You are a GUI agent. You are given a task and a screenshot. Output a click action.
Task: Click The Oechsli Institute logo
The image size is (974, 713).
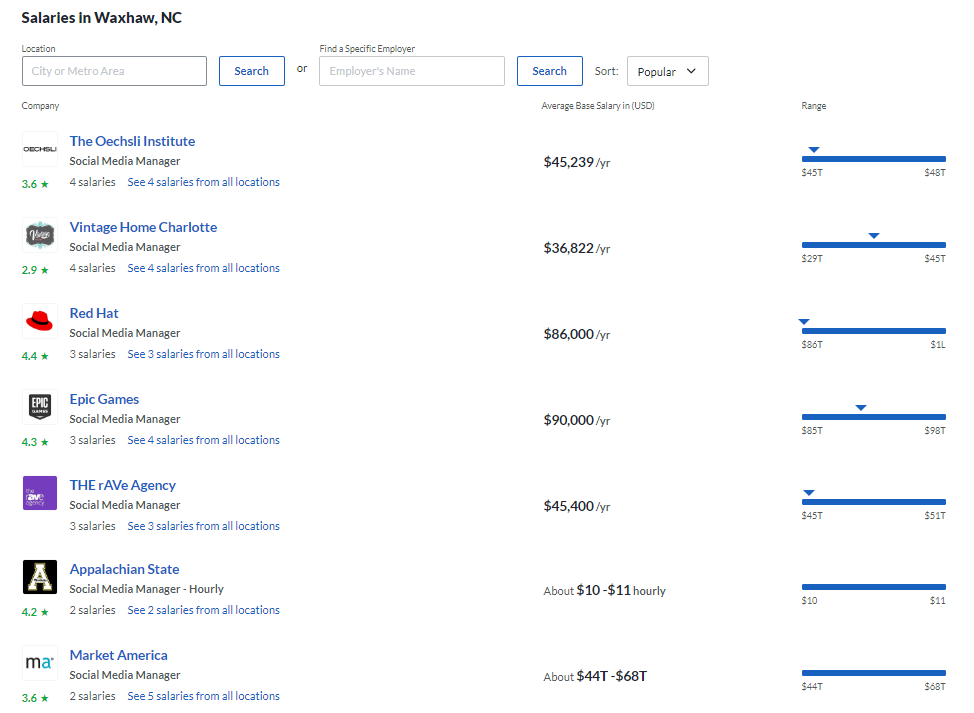(40, 149)
